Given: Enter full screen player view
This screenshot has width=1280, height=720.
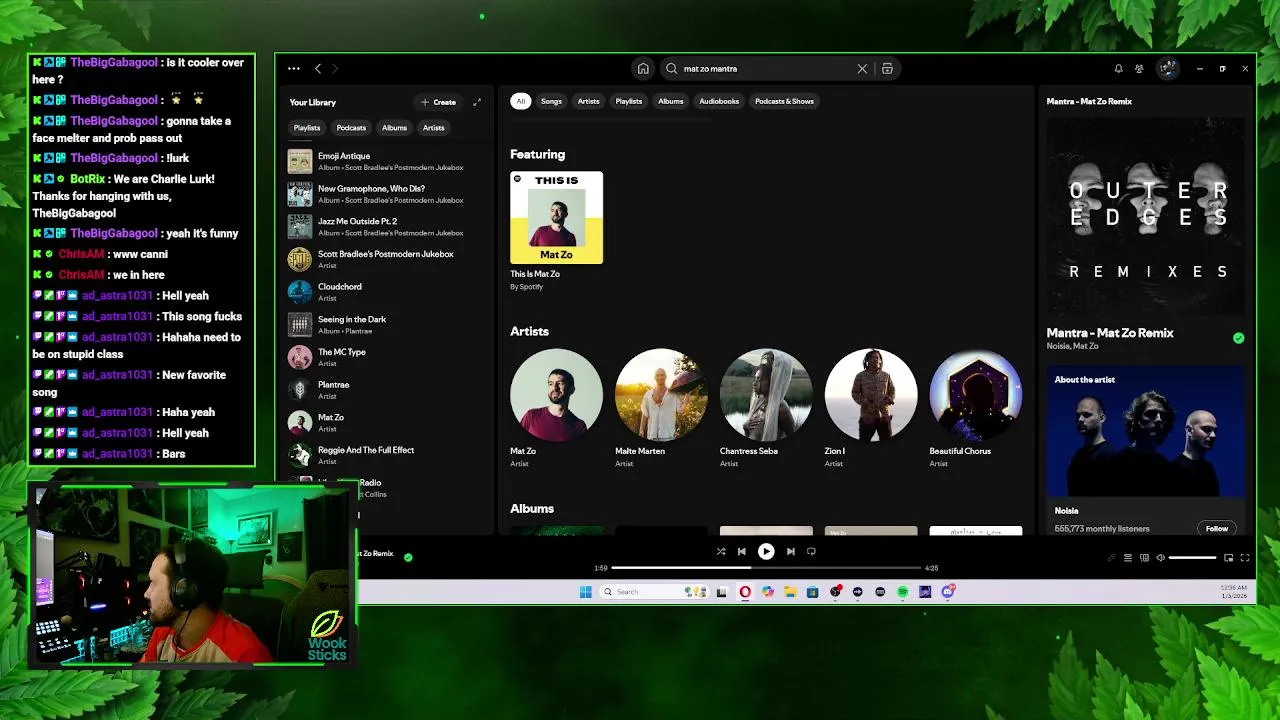Looking at the screenshot, I should [x=1245, y=558].
